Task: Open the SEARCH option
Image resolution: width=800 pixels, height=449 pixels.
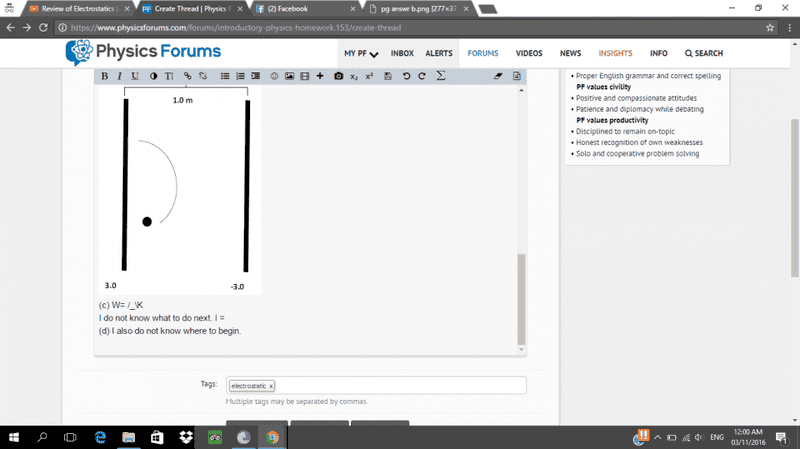Action: 704,53
